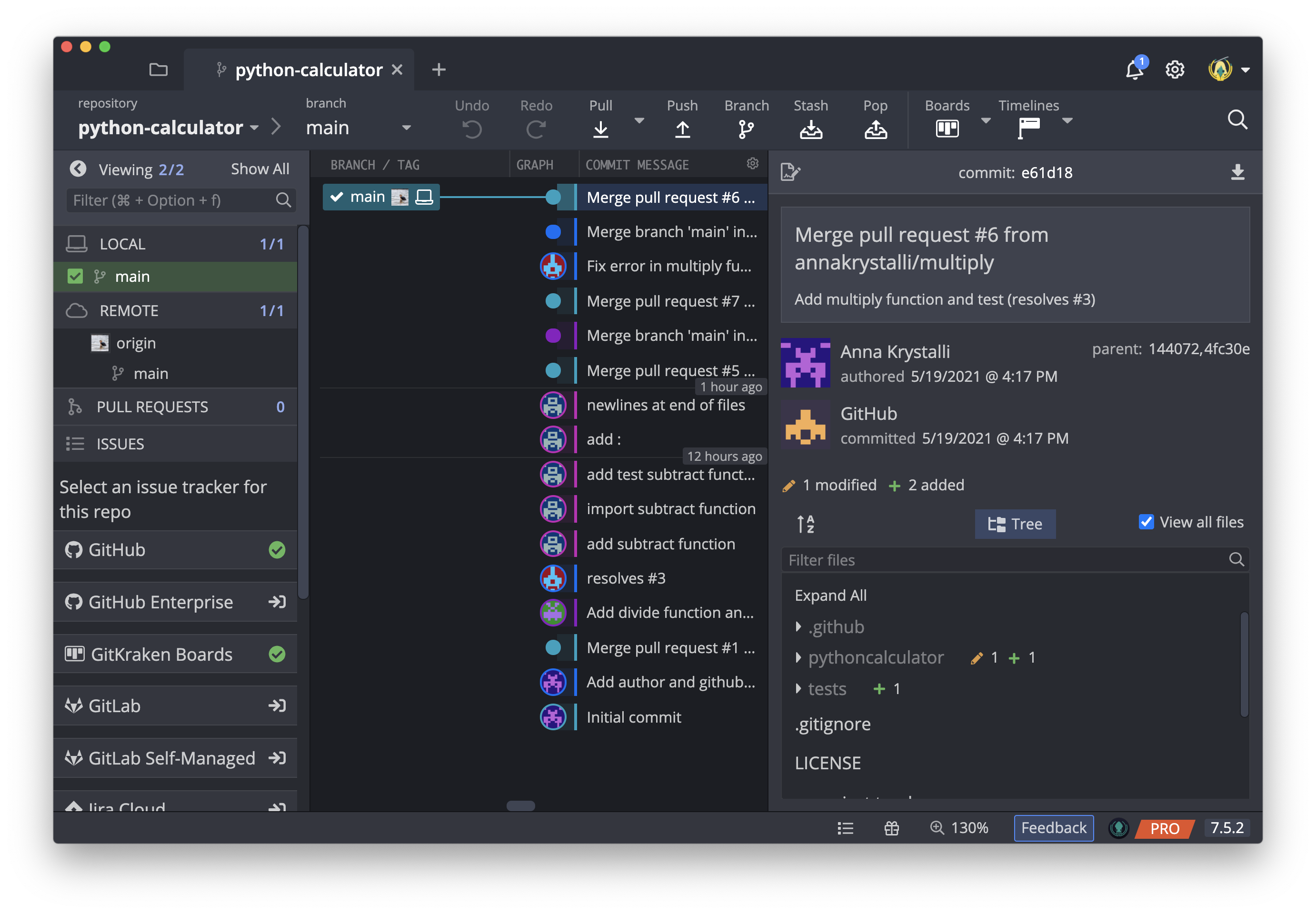Select the origin remote
1316x914 pixels.
[136, 343]
